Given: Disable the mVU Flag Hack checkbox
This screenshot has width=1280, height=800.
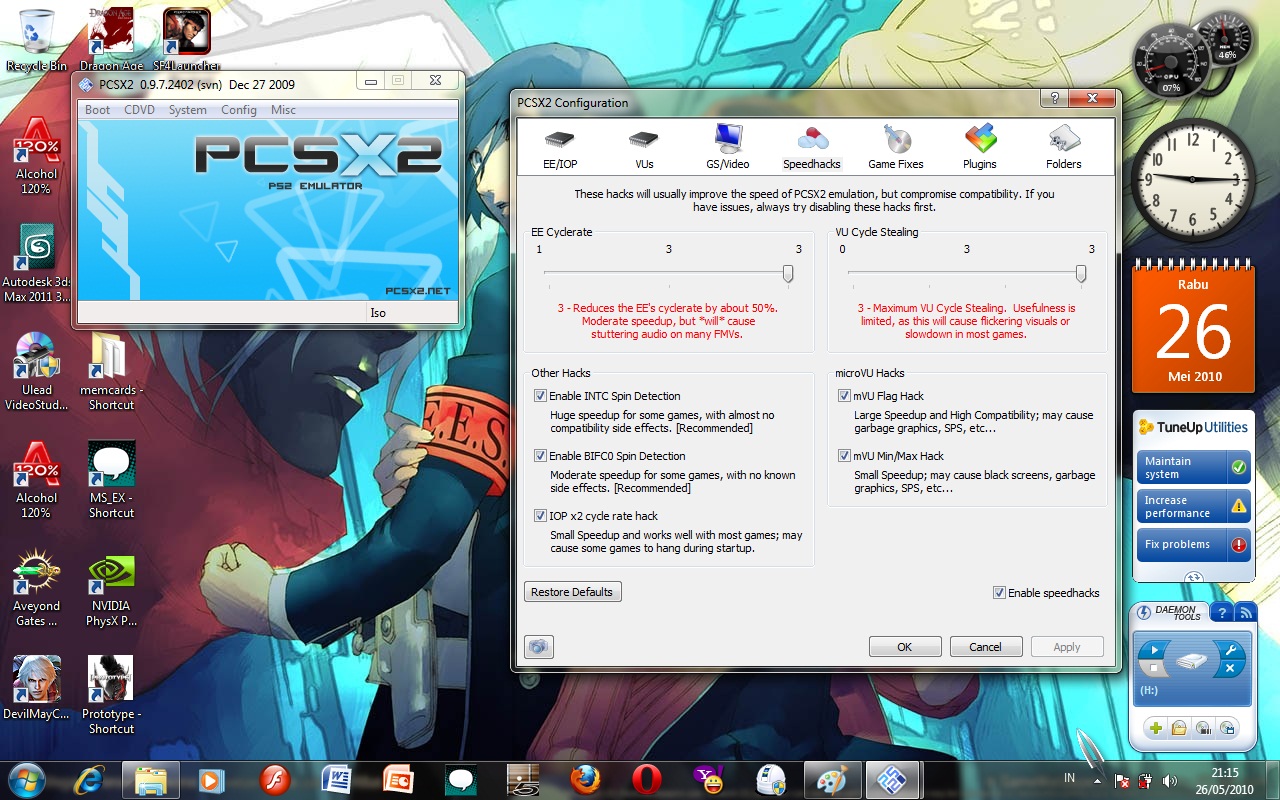Looking at the screenshot, I should pyautogui.click(x=844, y=396).
